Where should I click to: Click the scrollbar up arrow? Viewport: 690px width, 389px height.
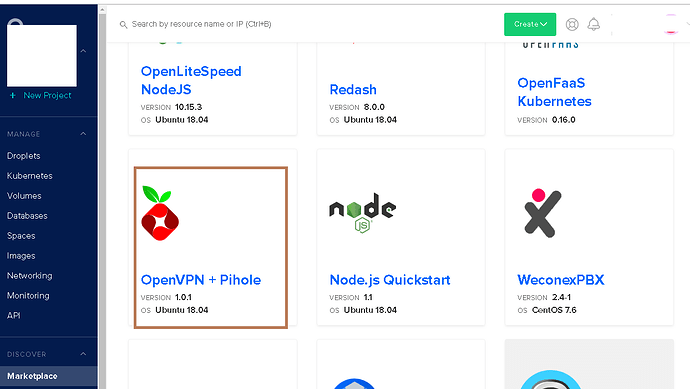[x=102, y=9]
